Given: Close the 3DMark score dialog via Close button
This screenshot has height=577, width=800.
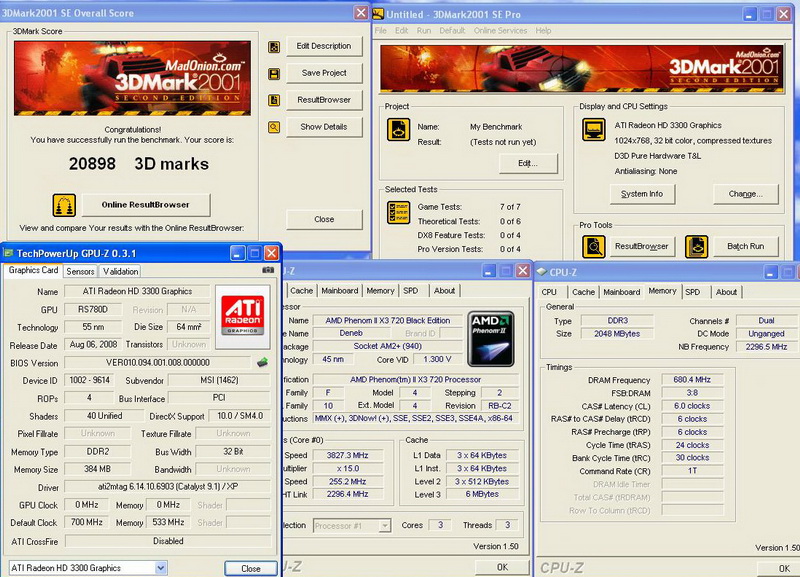Looking at the screenshot, I should coord(324,219).
